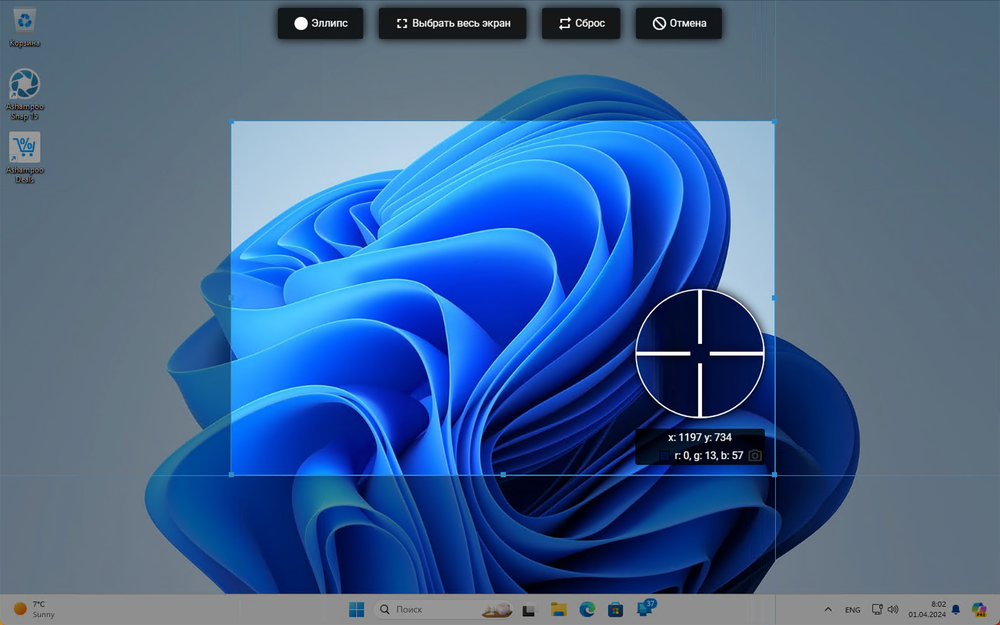Click the volume speaker icon in the tray
1000x625 pixels.
click(x=893, y=610)
